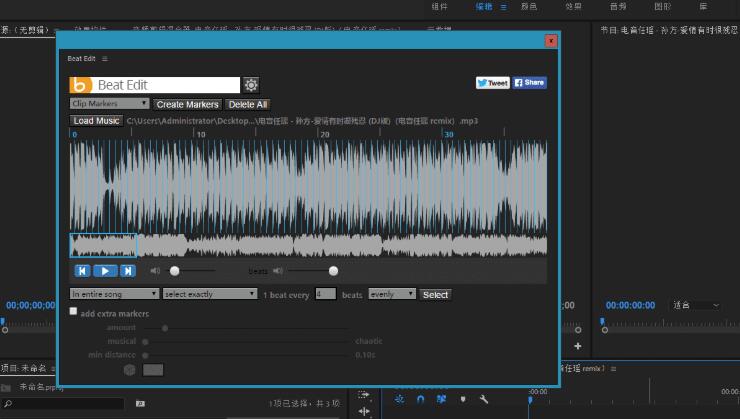Open the evenly dropdown
The width and height of the screenshot is (740, 419).
click(x=392, y=294)
